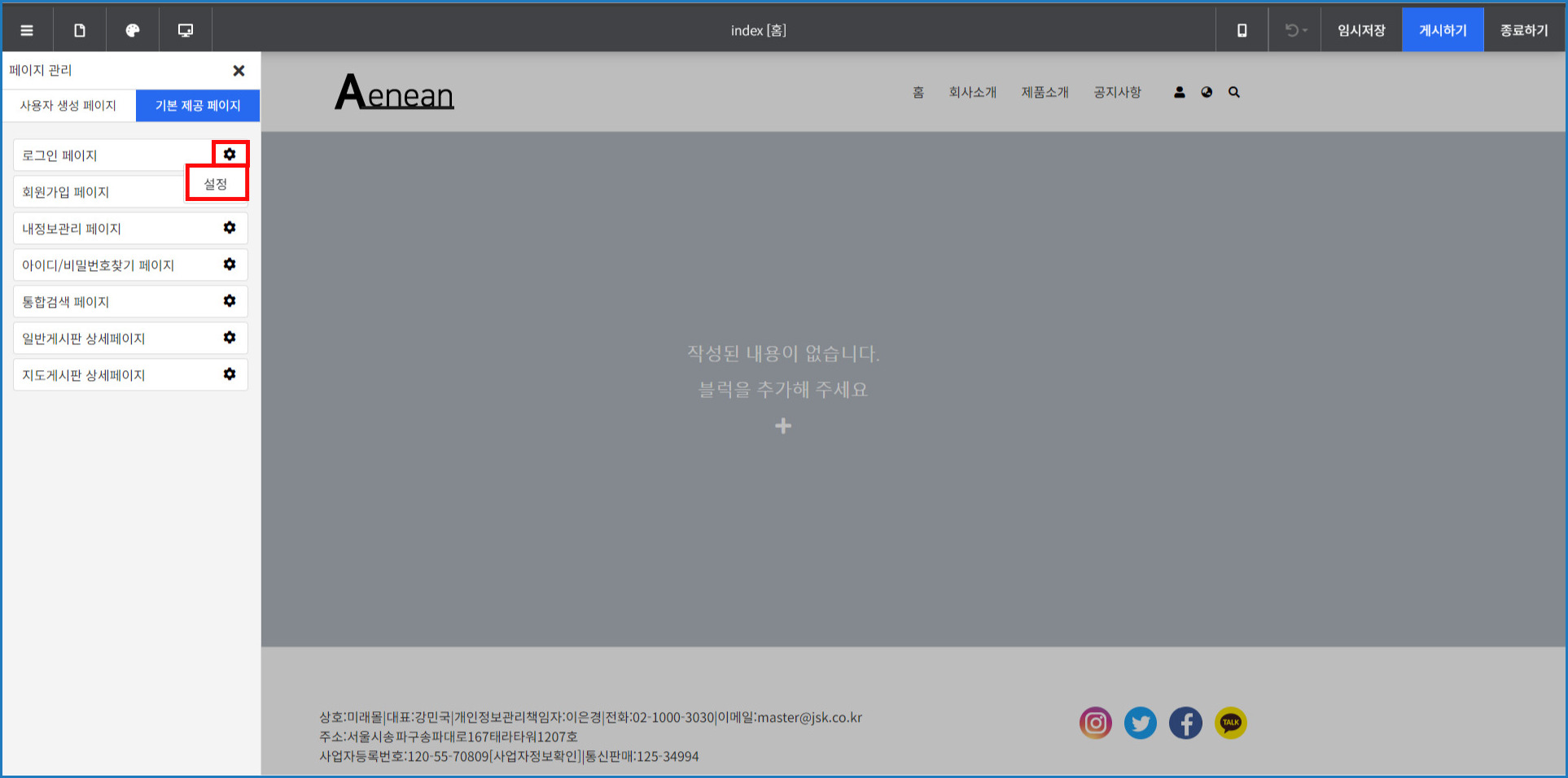The image size is (1568, 778).
Task: Click the plus icon to add block
Action: pyautogui.click(x=783, y=426)
